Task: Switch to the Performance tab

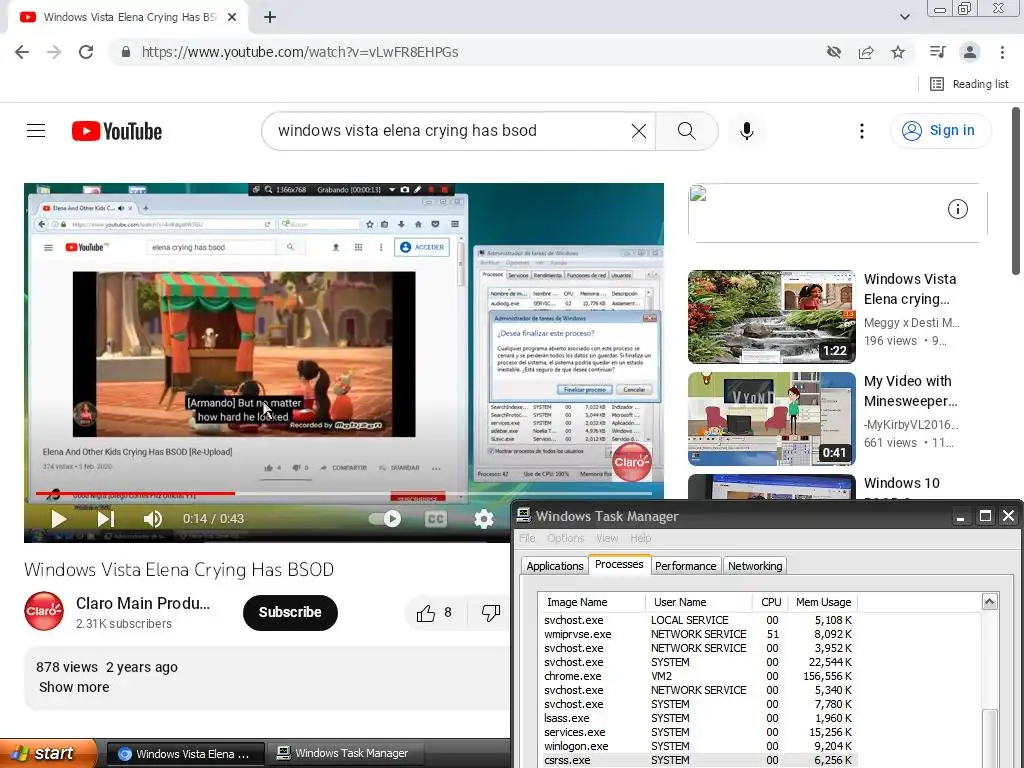Action: click(685, 566)
